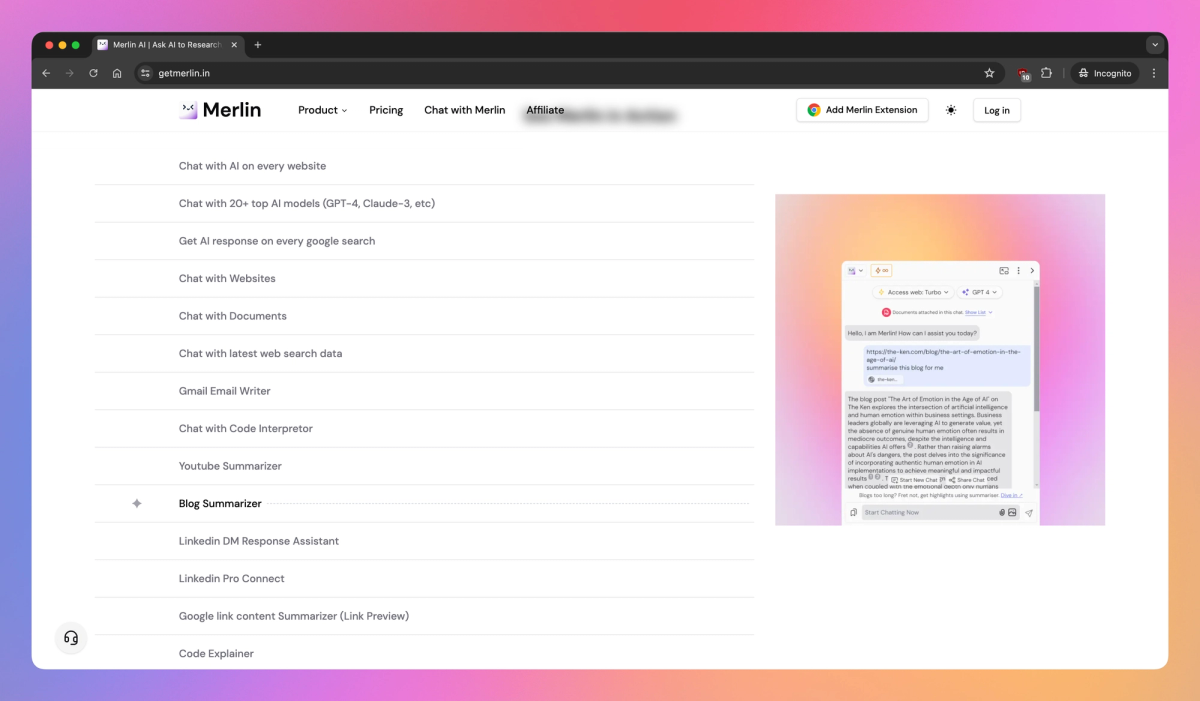Open the headset support chat widget
Screen dimensions: 1200x701
pyautogui.click(x=71, y=638)
